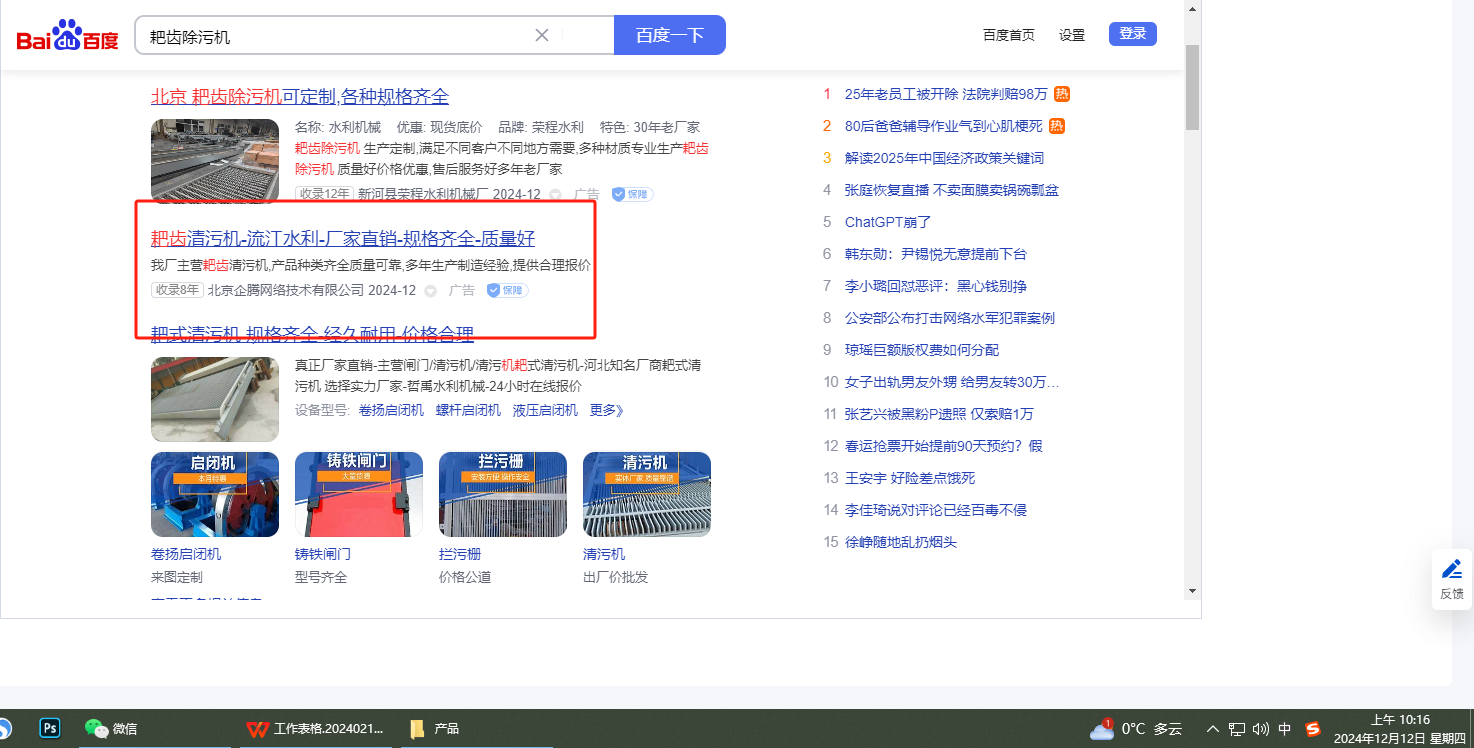Click the volume speaker icon in tray
Image resolution: width=1474 pixels, height=748 pixels.
(1261, 729)
